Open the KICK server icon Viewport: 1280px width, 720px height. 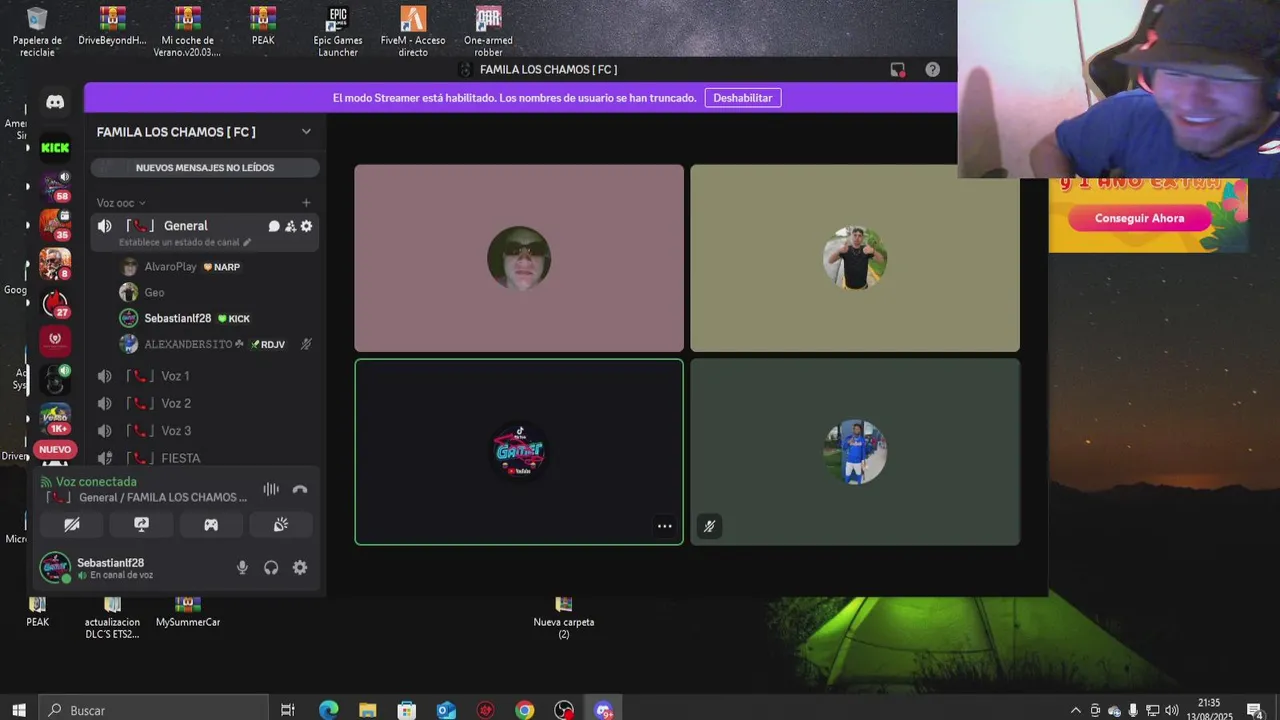point(55,148)
